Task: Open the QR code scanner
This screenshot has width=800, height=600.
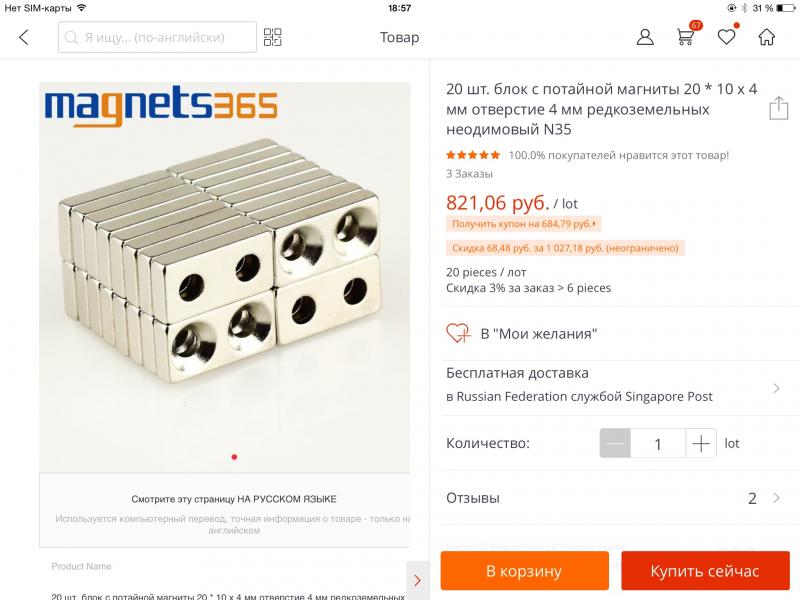Action: point(273,38)
